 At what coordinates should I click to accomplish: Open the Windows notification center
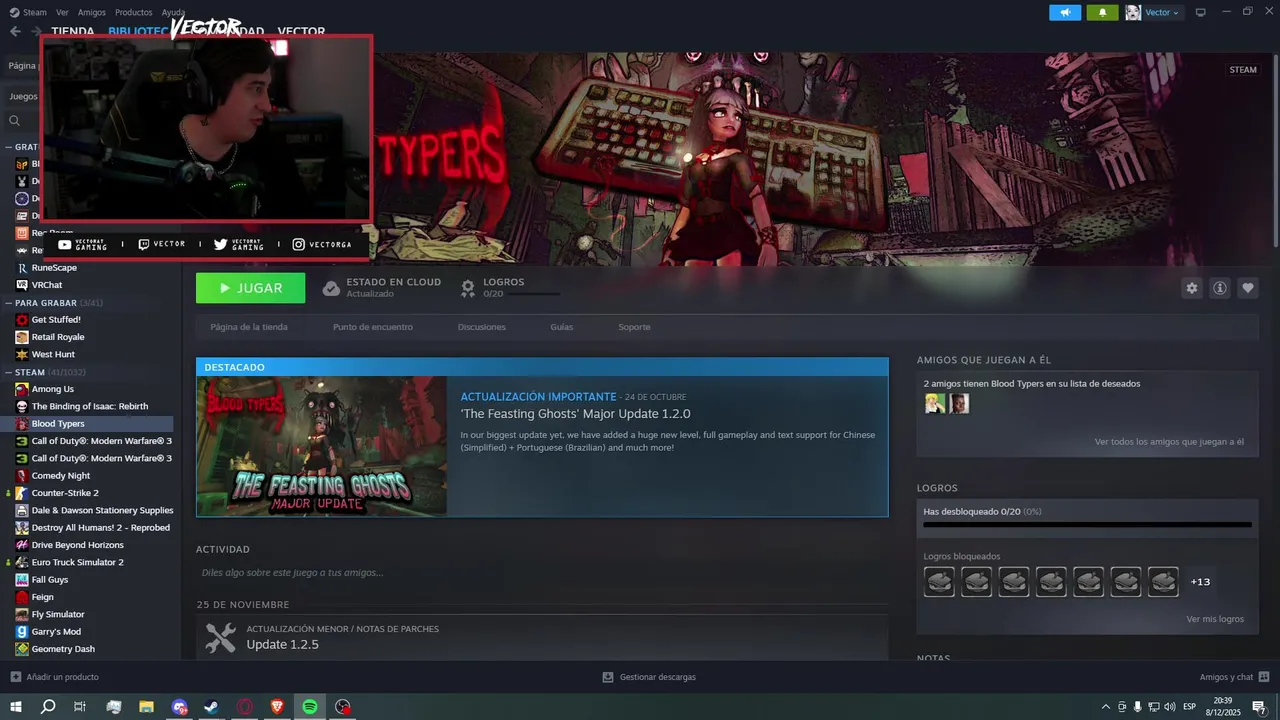click(1259, 707)
